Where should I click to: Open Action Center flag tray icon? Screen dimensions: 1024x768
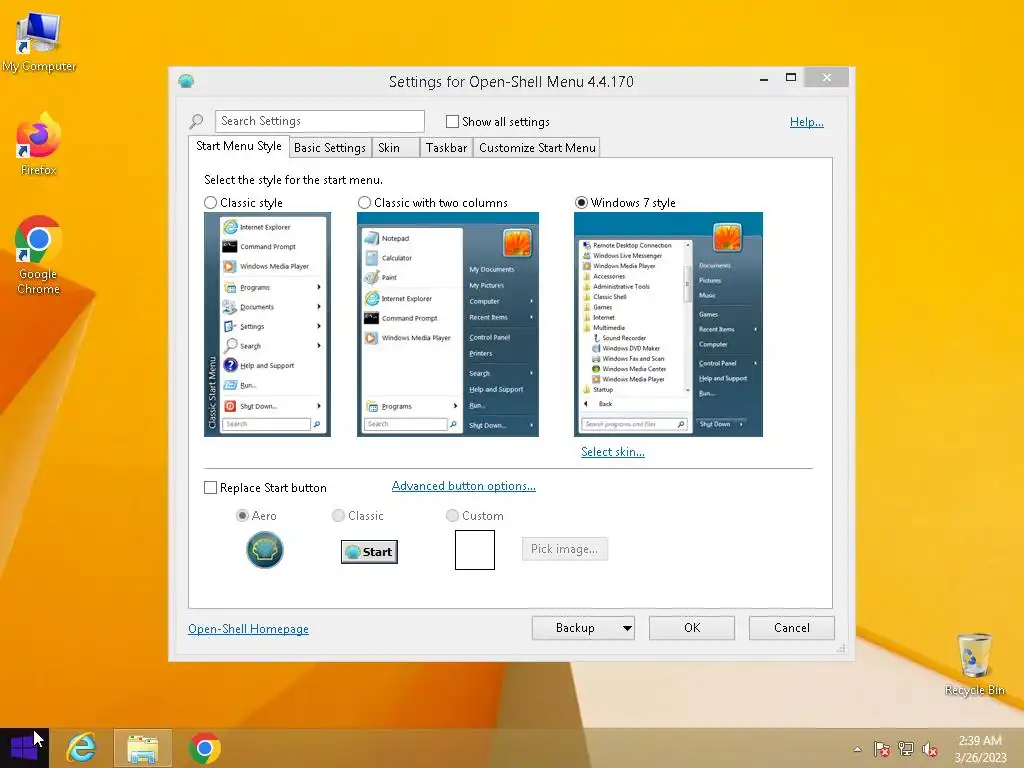882,749
